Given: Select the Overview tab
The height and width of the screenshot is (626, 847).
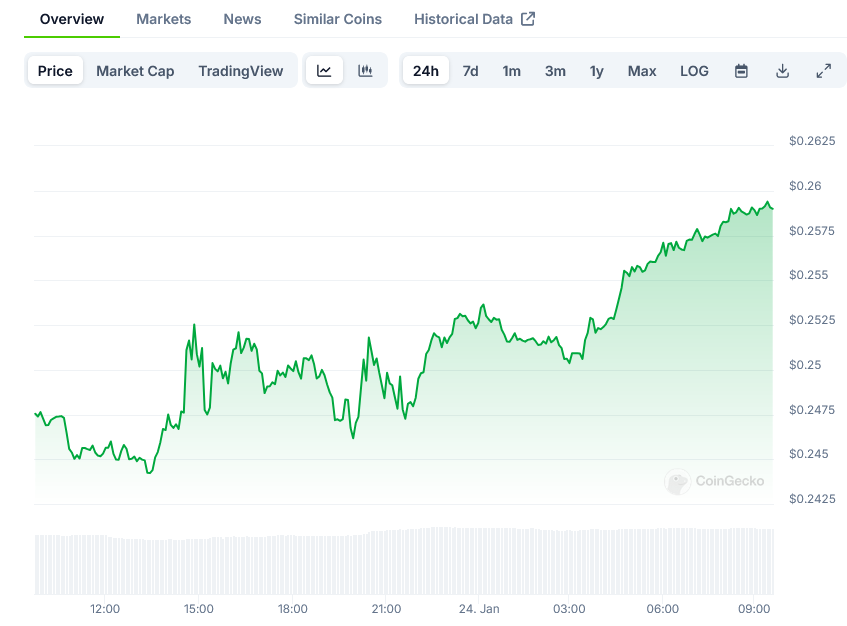Looking at the screenshot, I should [72, 19].
